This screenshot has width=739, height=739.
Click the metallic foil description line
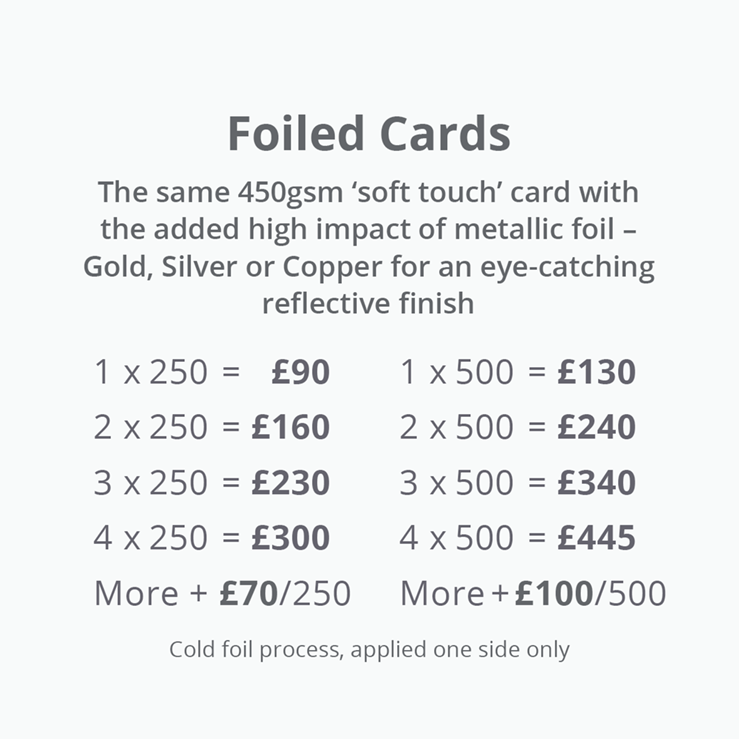pyautogui.click(x=369, y=230)
